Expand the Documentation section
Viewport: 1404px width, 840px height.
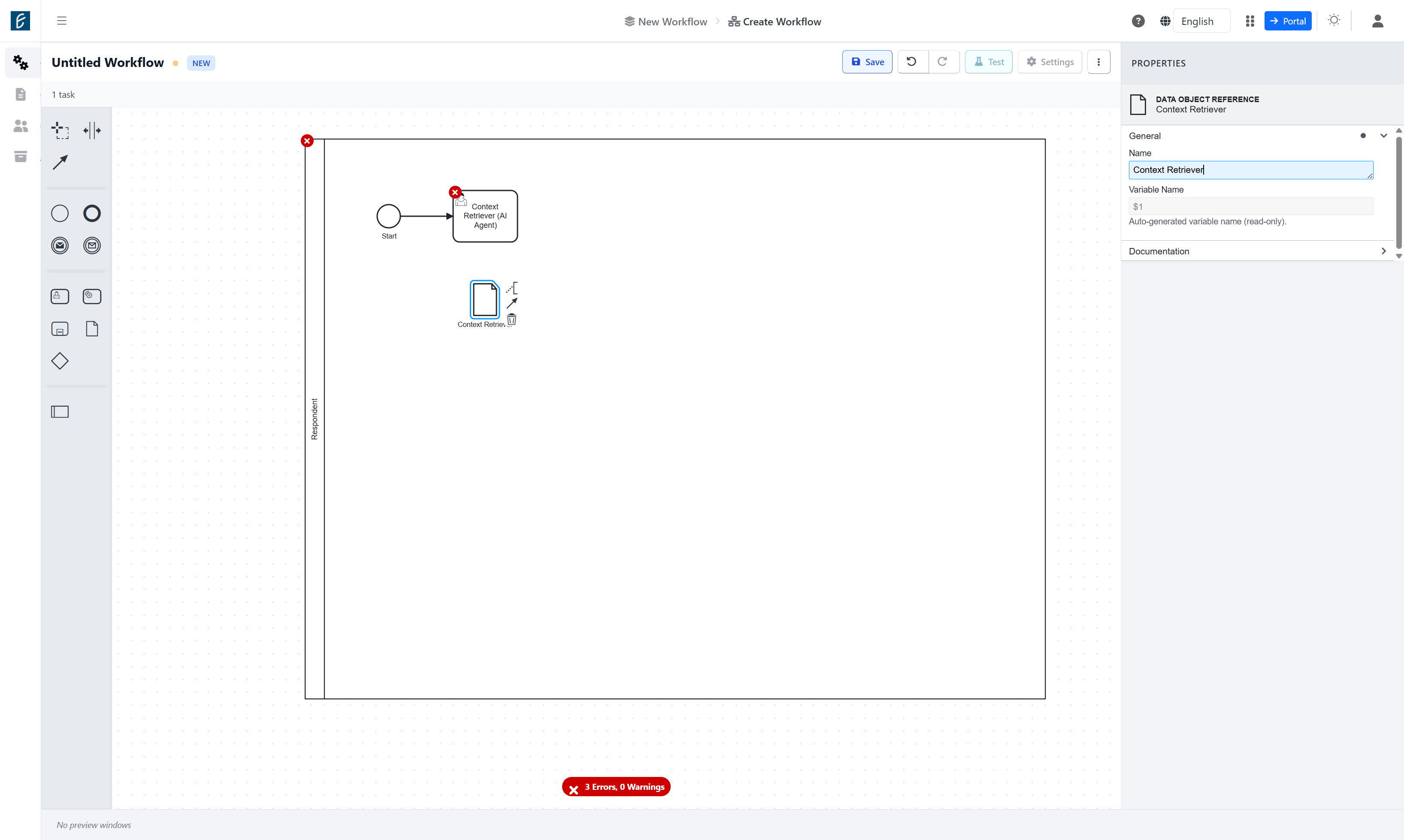pyautogui.click(x=1383, y=251)
